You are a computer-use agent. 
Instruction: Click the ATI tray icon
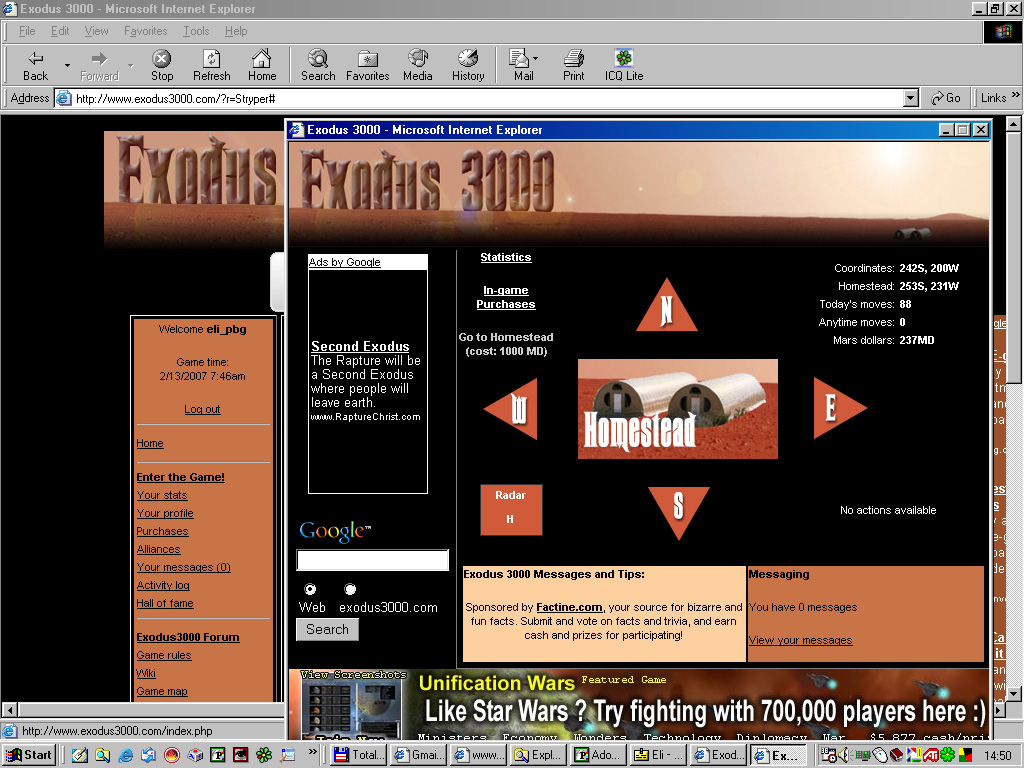(931, 755)
